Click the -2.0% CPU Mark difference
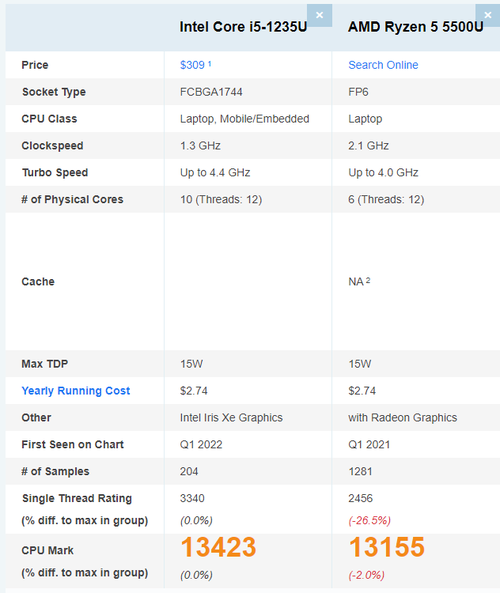 [366, 575]
